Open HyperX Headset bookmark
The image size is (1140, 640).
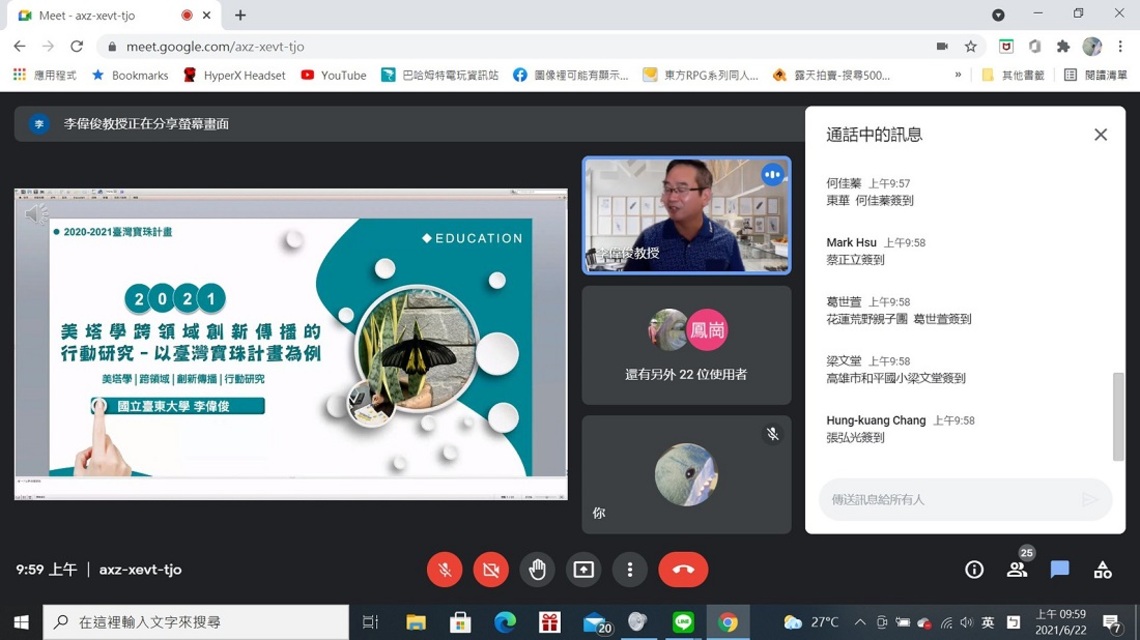point(234,75)
